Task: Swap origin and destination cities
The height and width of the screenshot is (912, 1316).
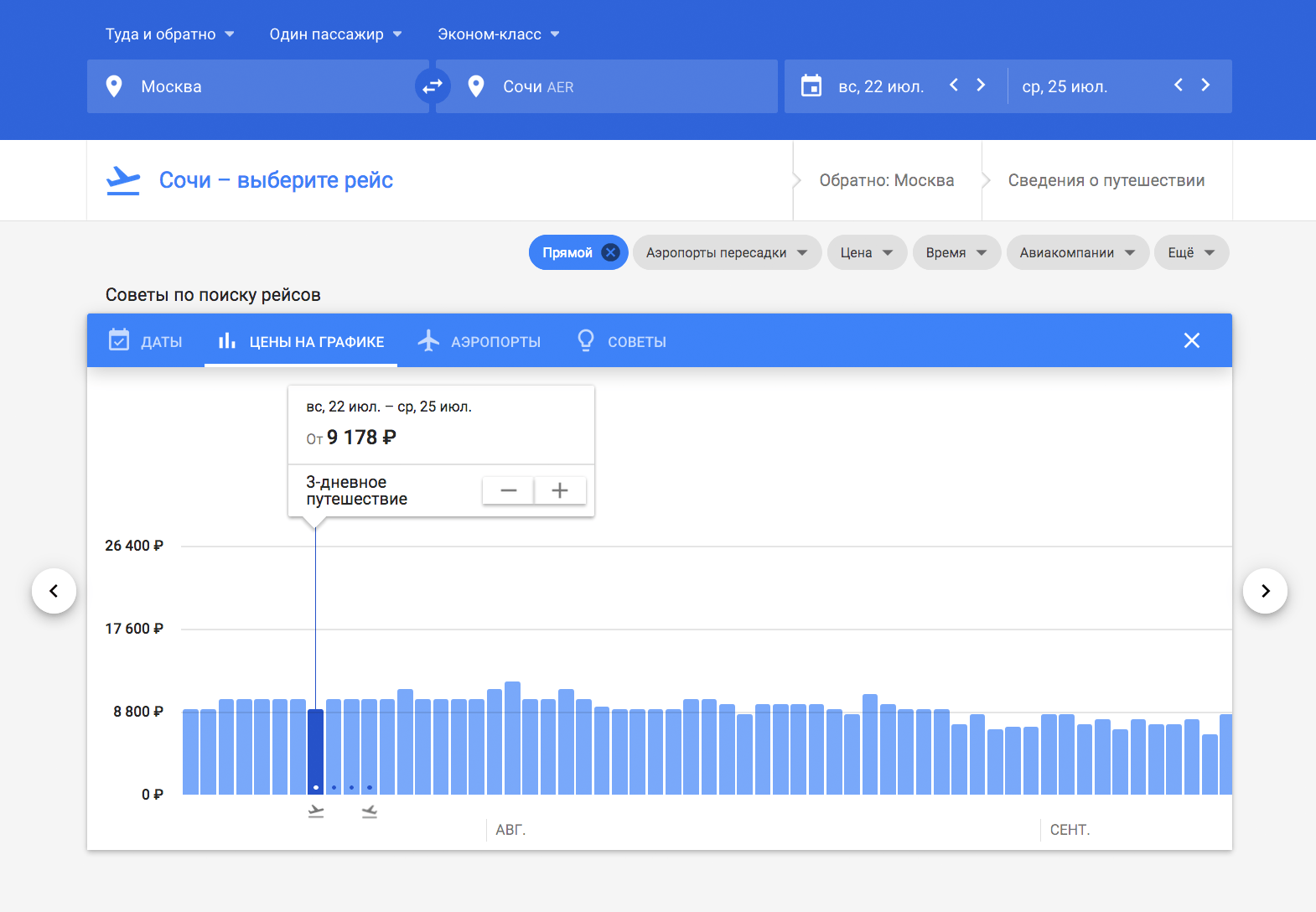Action: 433,86
